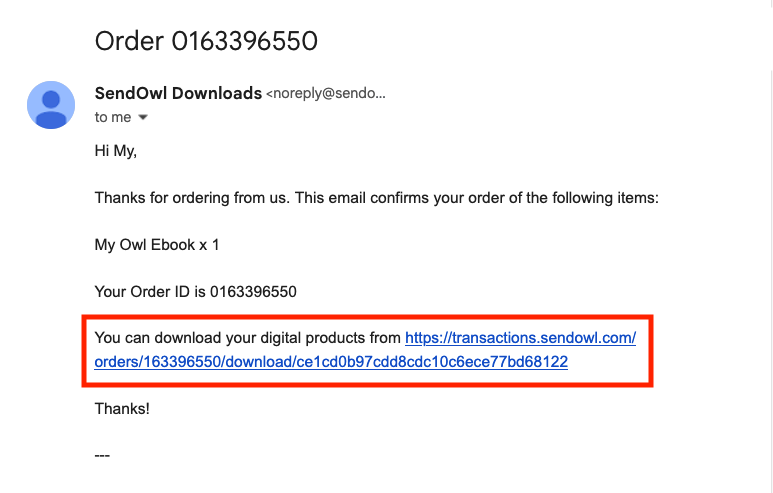Click the 0163396550 number in the body
Image resolution: width=773 pixels, height=493 pixels.
pyautogui.click(x=253, y=291)
